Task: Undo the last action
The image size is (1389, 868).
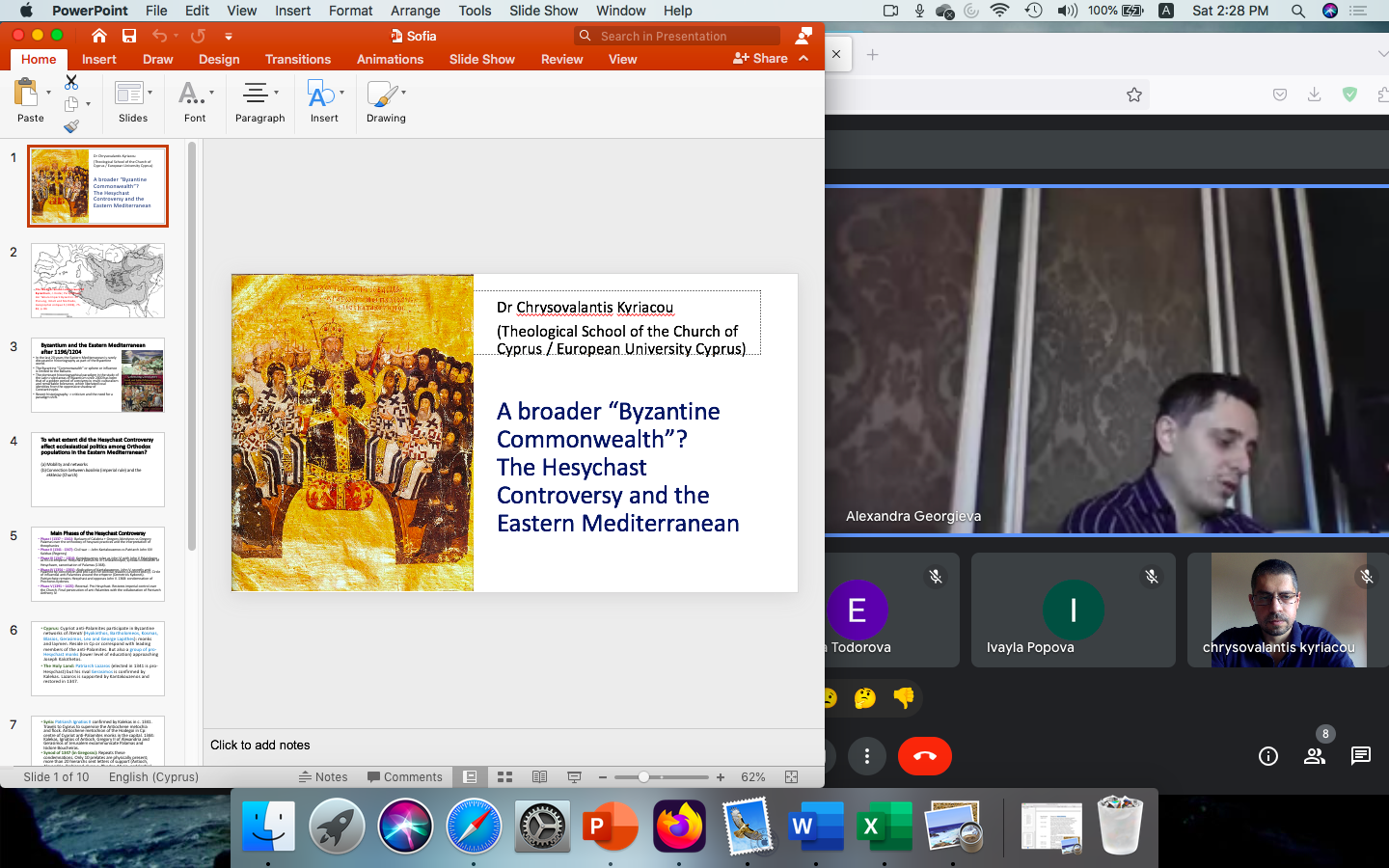Action: (x=159, y=36)
